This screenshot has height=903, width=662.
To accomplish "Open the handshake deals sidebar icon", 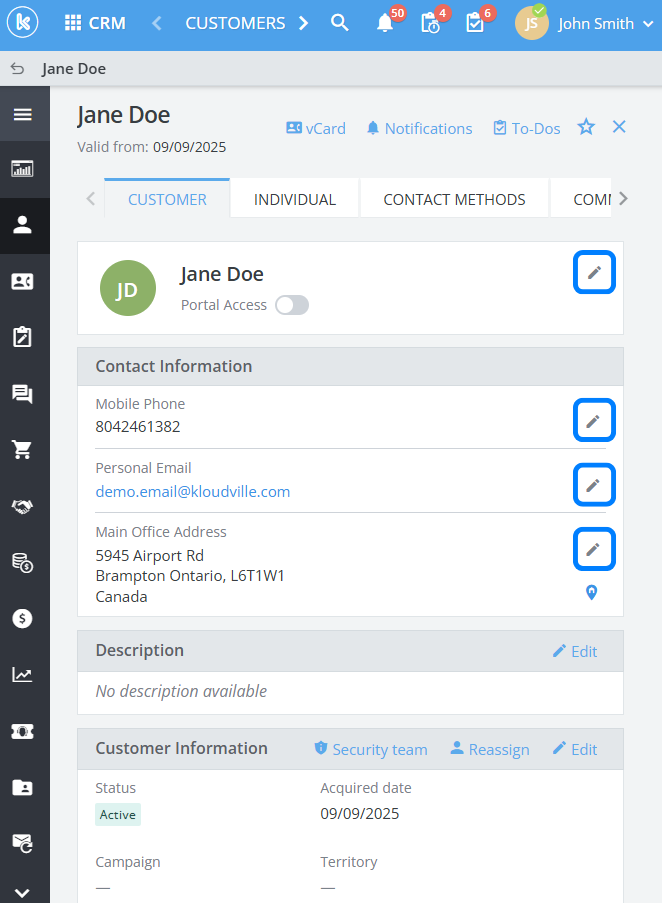I will (x=22, y=507).
